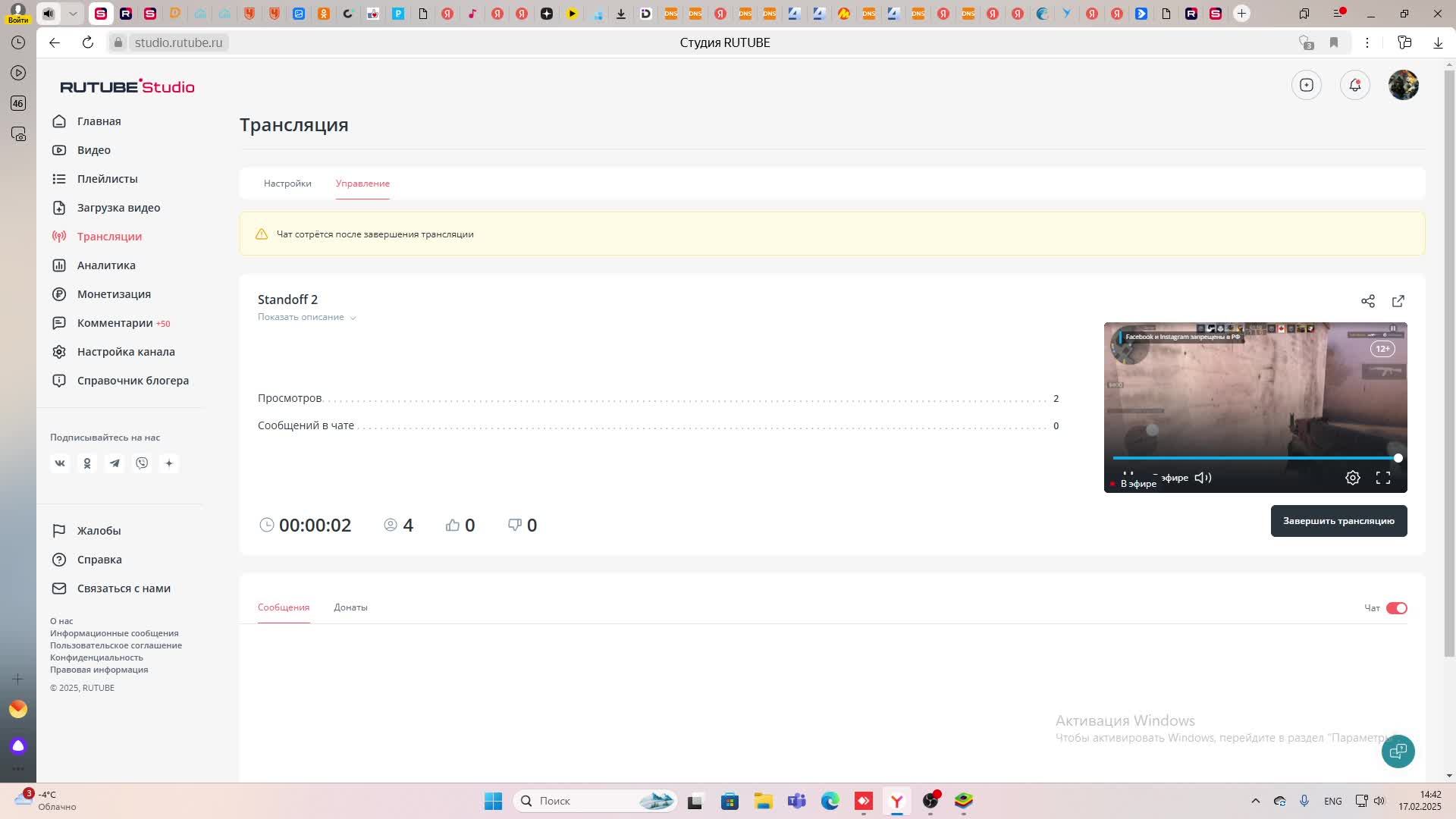Switch to Настройки tab in stream panel
Viewport: 1456px width, 819px height.
(x=288, y=183)
